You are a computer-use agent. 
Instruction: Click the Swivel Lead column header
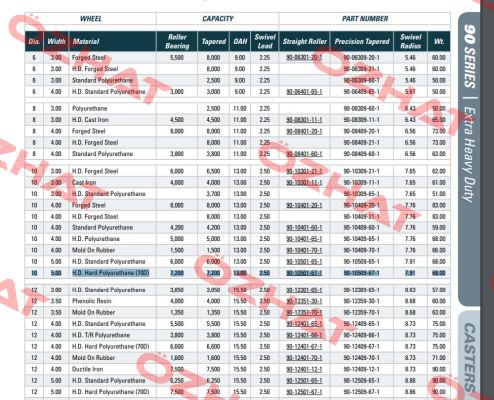(x=265, y=41)
